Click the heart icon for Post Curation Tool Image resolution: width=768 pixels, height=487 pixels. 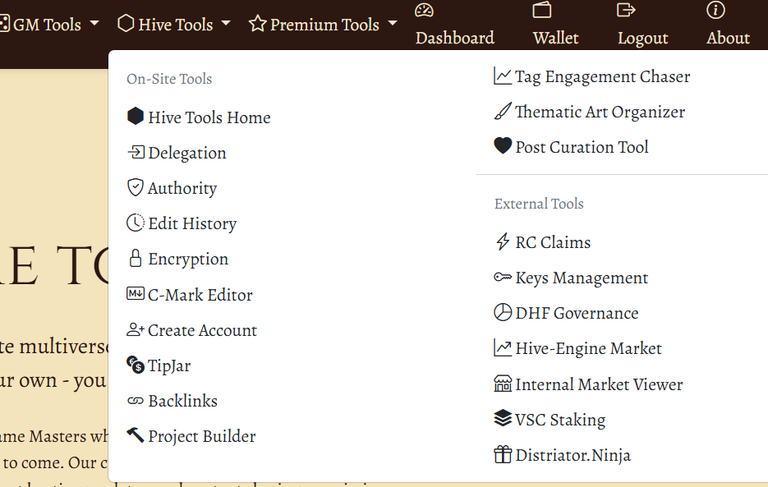click(x=503, y=146)
